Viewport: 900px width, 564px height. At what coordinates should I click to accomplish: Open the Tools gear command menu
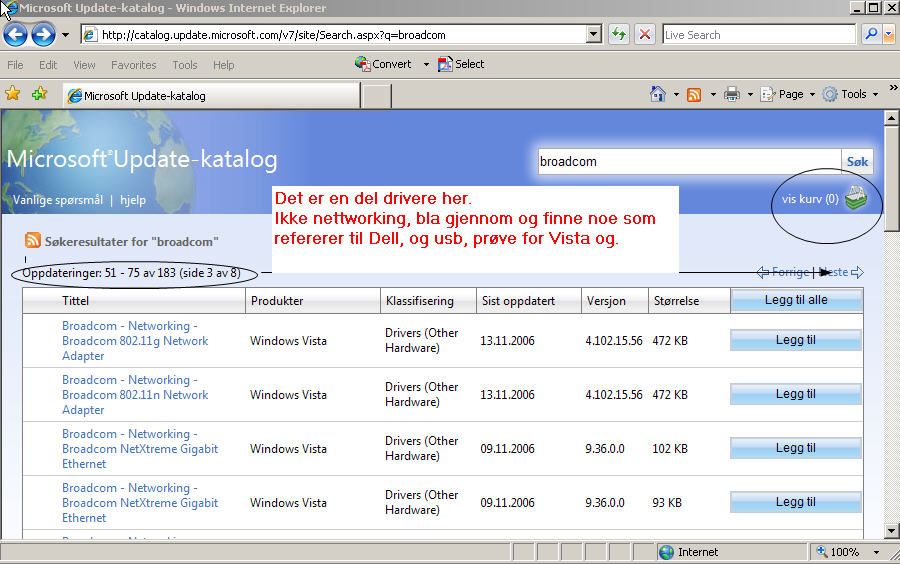click(x=849, y=94)
